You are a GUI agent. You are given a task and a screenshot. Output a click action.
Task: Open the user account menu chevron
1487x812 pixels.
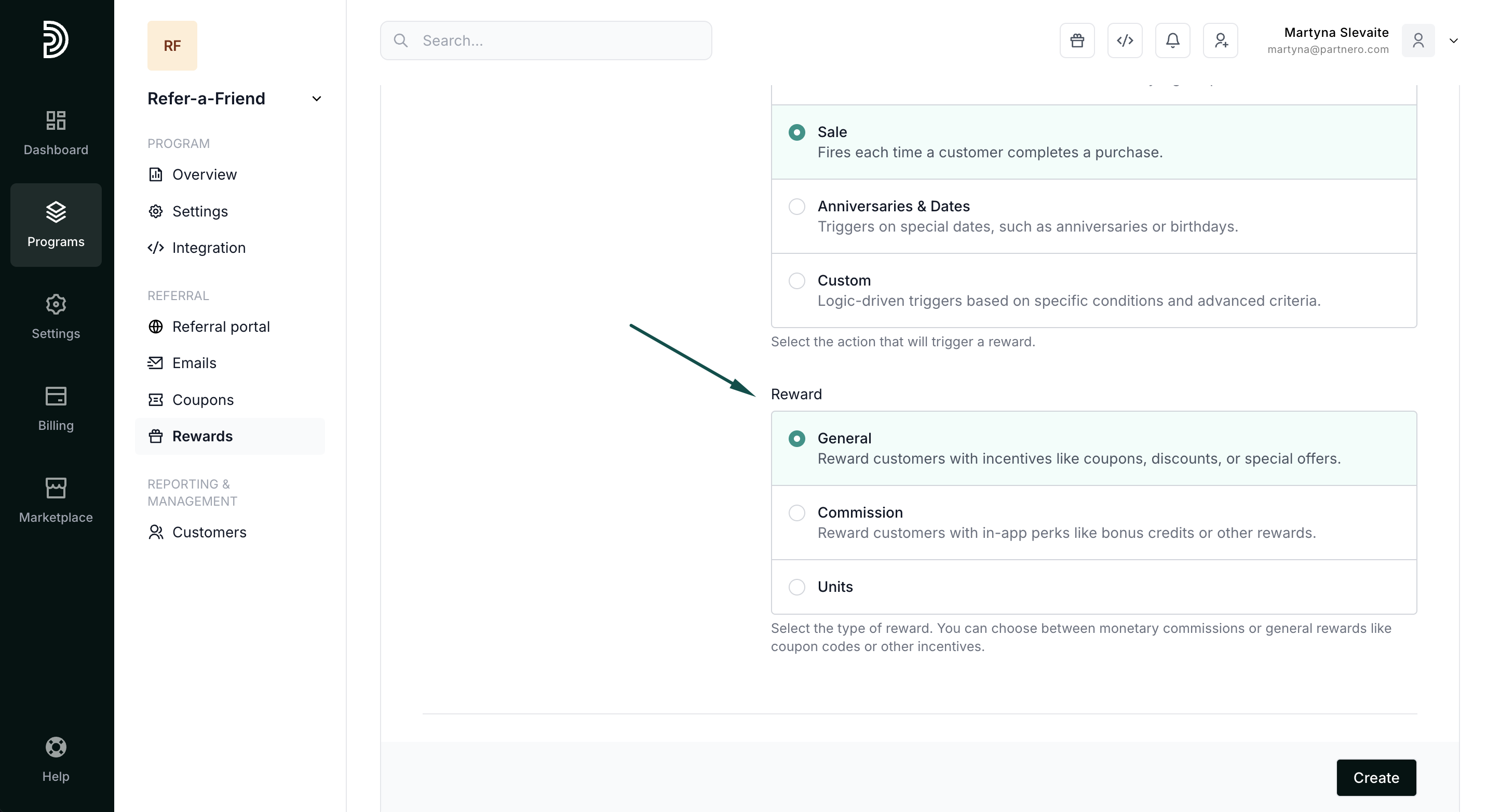click(x=1454, y=40)
